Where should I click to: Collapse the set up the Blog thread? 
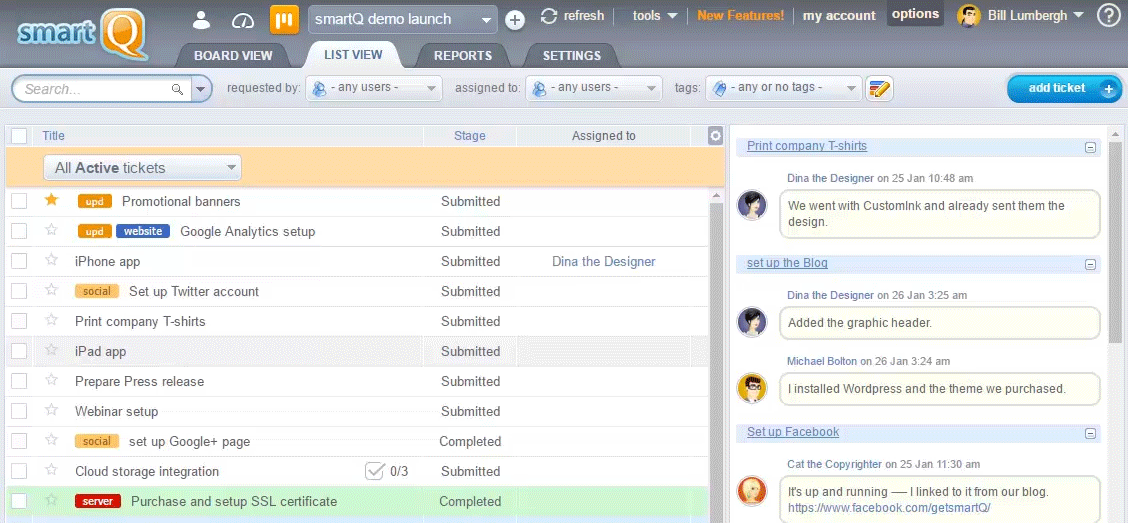tap(1090, 264)
